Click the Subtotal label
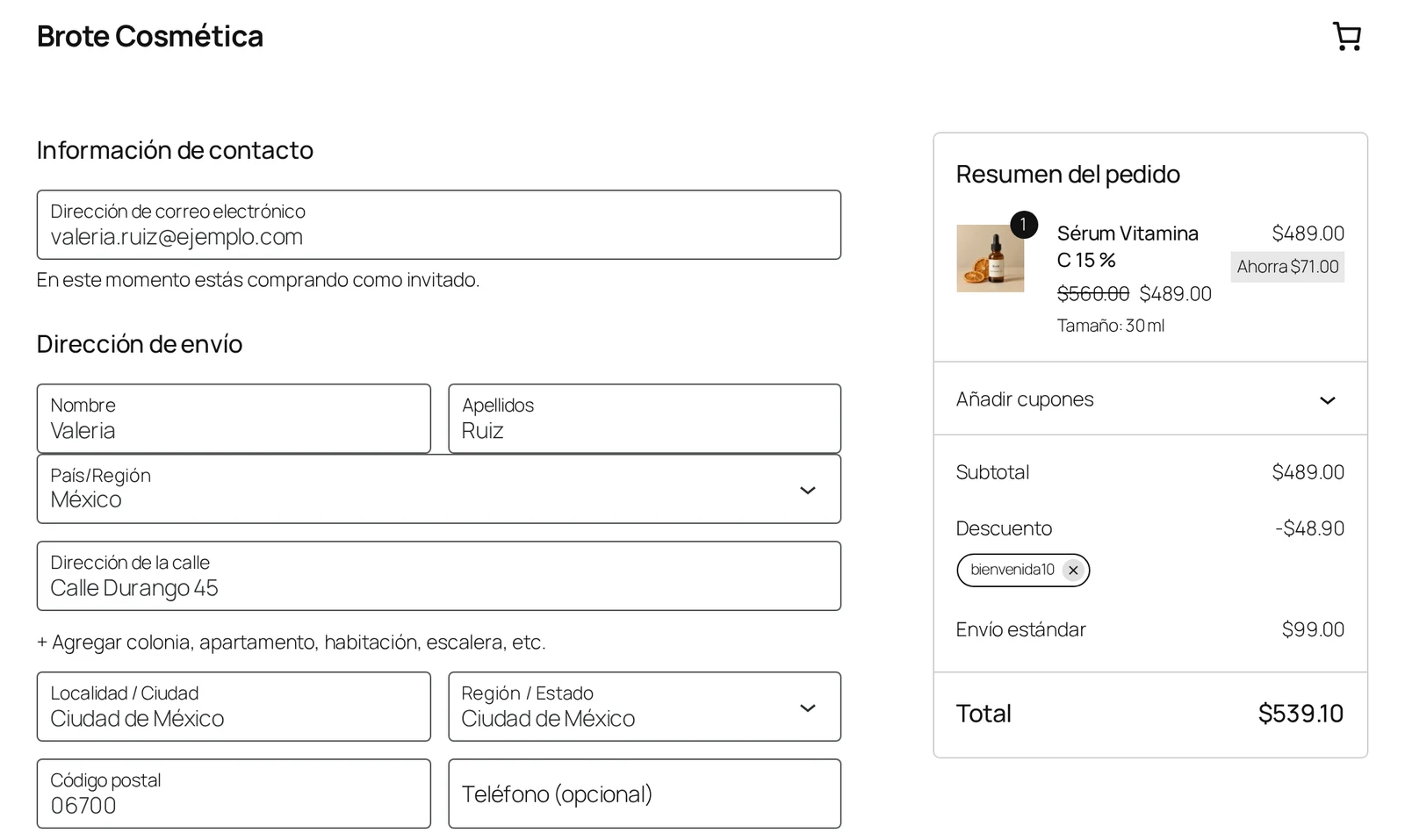Screen dimensions: 1405x840 pos(992,472)
